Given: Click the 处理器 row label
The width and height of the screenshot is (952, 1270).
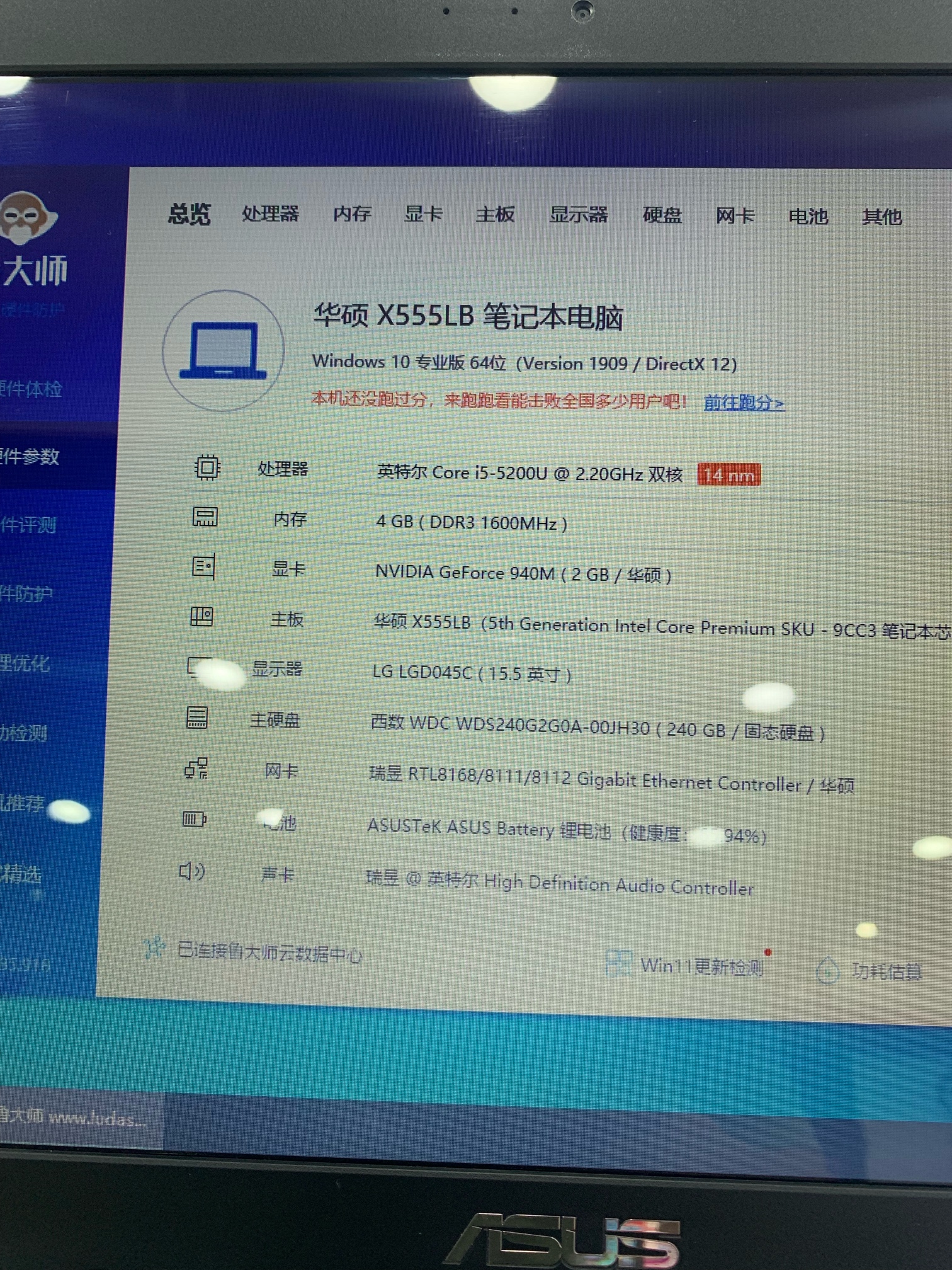Looking at the screenshot, I should pyautogui.click(x=283, y=469).
